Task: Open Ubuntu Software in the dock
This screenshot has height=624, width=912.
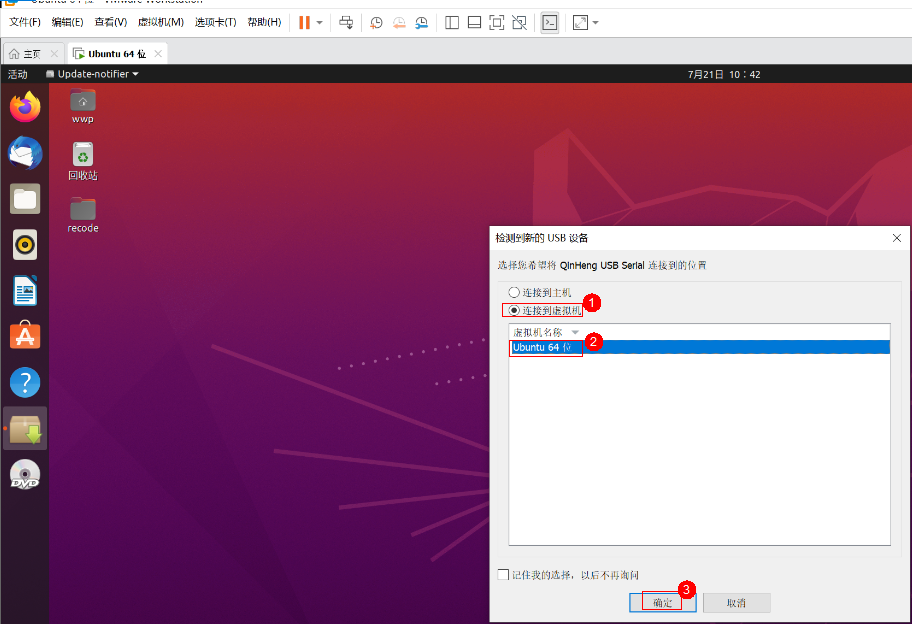Action: (25, 336)
